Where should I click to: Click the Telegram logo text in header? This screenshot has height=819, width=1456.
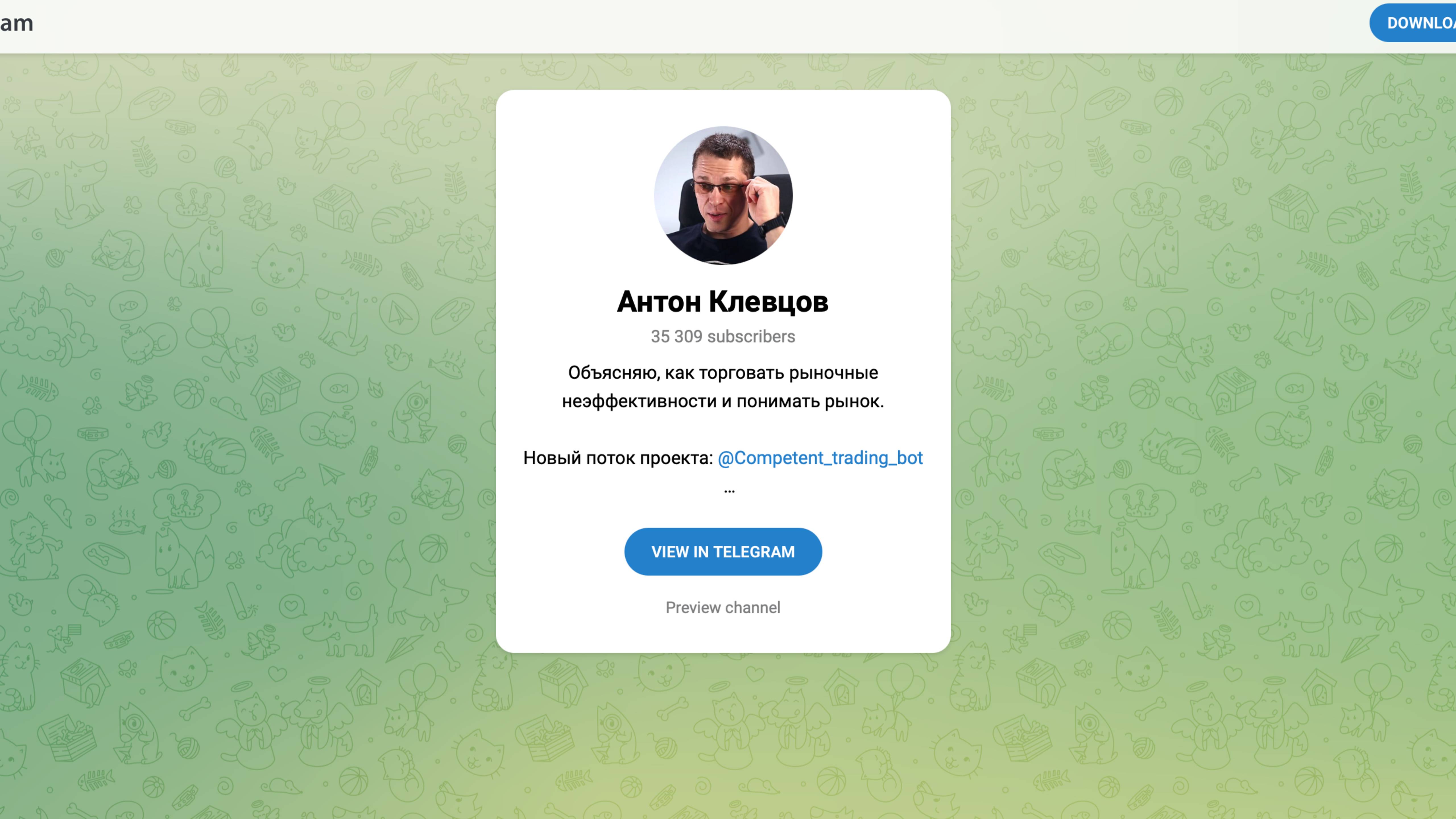click(x=16, y=23)
